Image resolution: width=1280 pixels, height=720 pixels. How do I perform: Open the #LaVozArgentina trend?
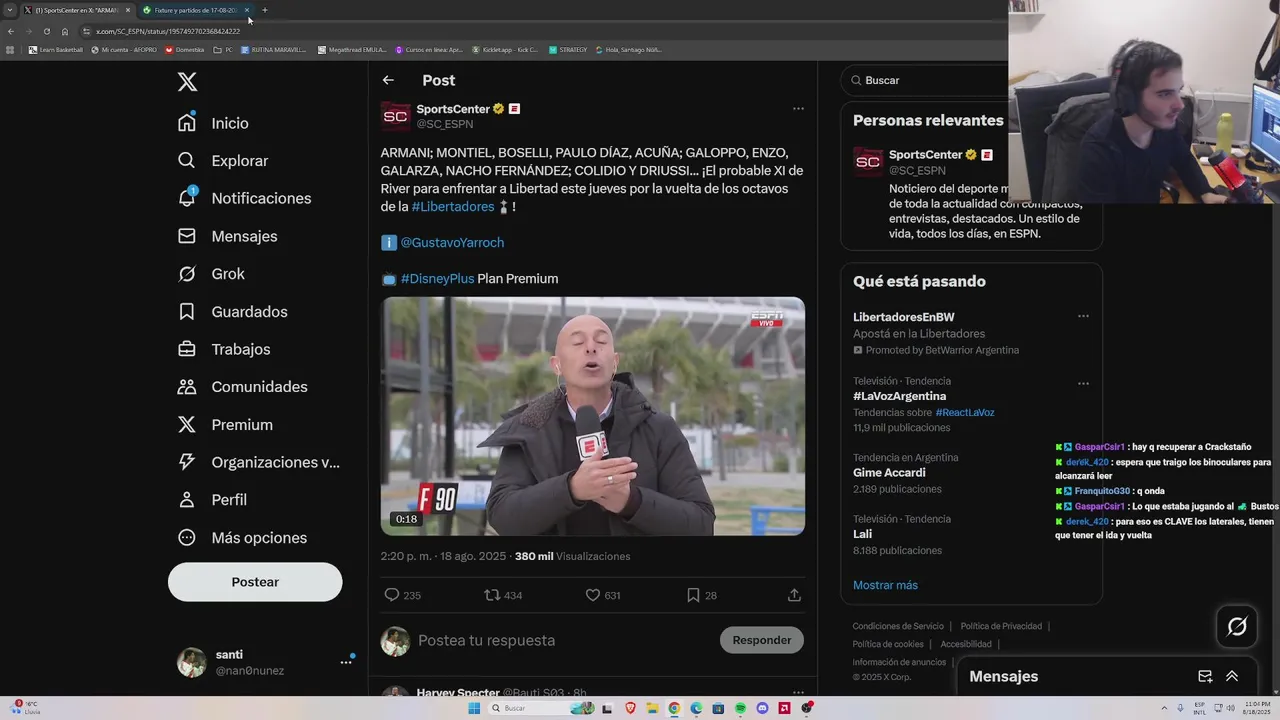click(899, 396)
